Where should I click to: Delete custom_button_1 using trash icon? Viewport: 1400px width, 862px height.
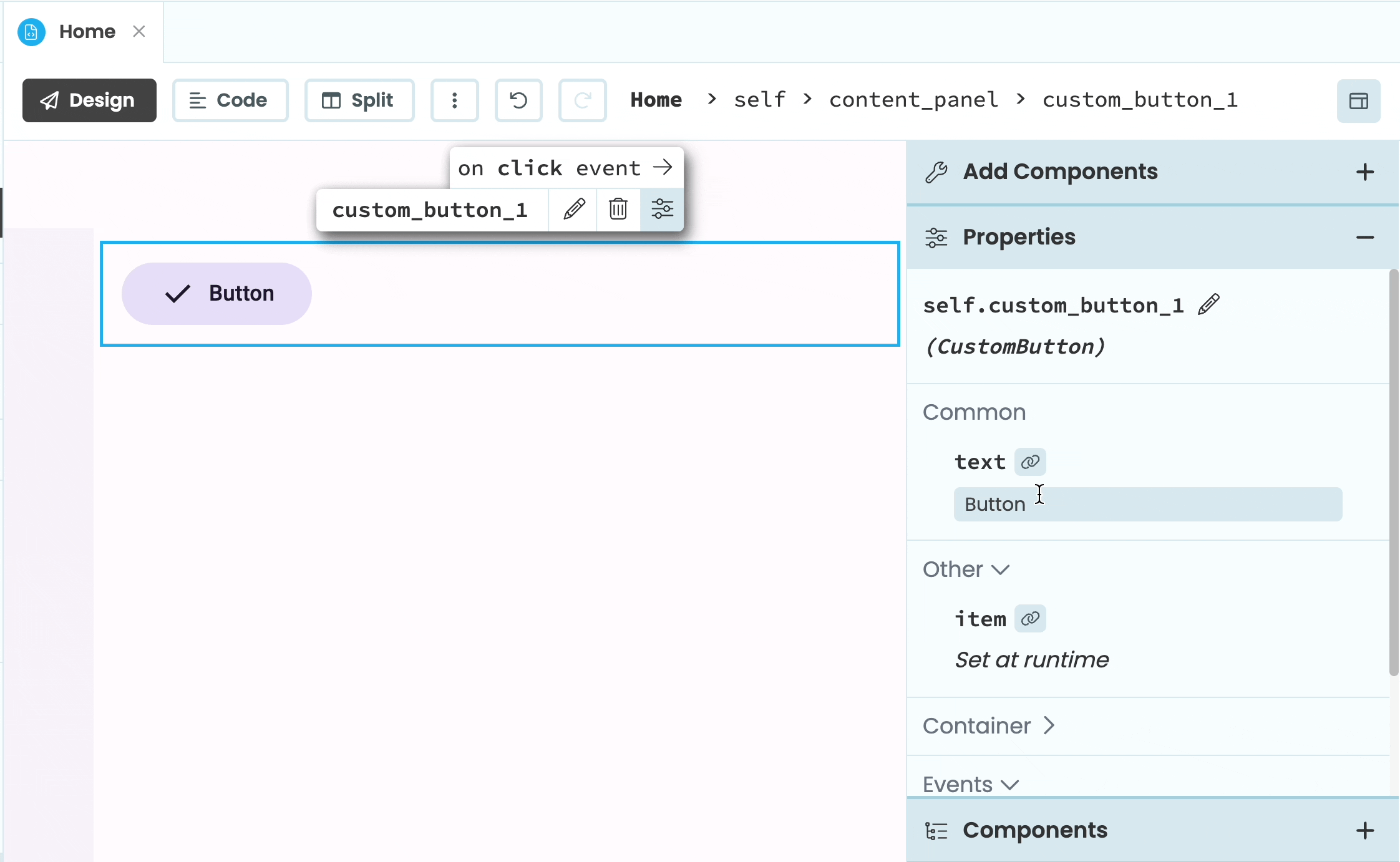tap(617, 210)
